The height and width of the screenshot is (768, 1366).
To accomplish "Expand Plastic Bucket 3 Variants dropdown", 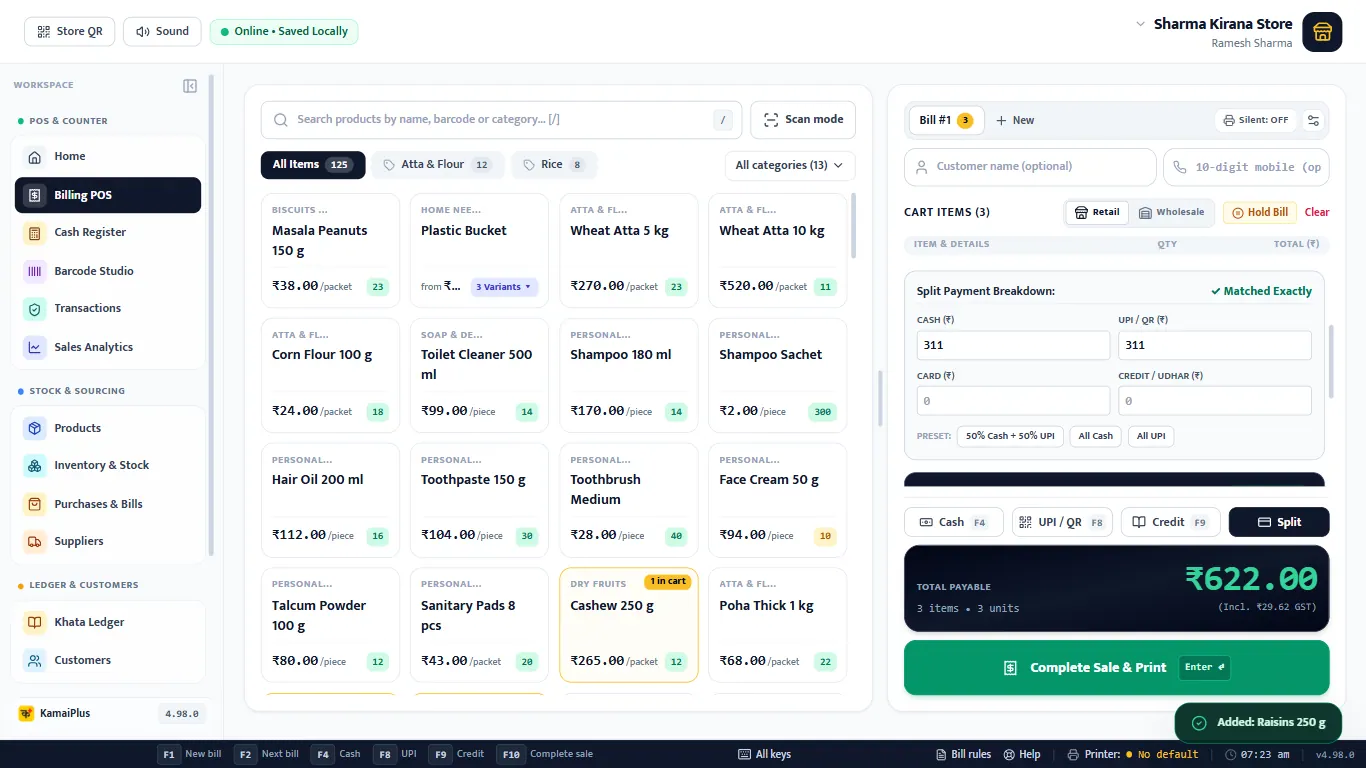I will (x=504, y=287).
